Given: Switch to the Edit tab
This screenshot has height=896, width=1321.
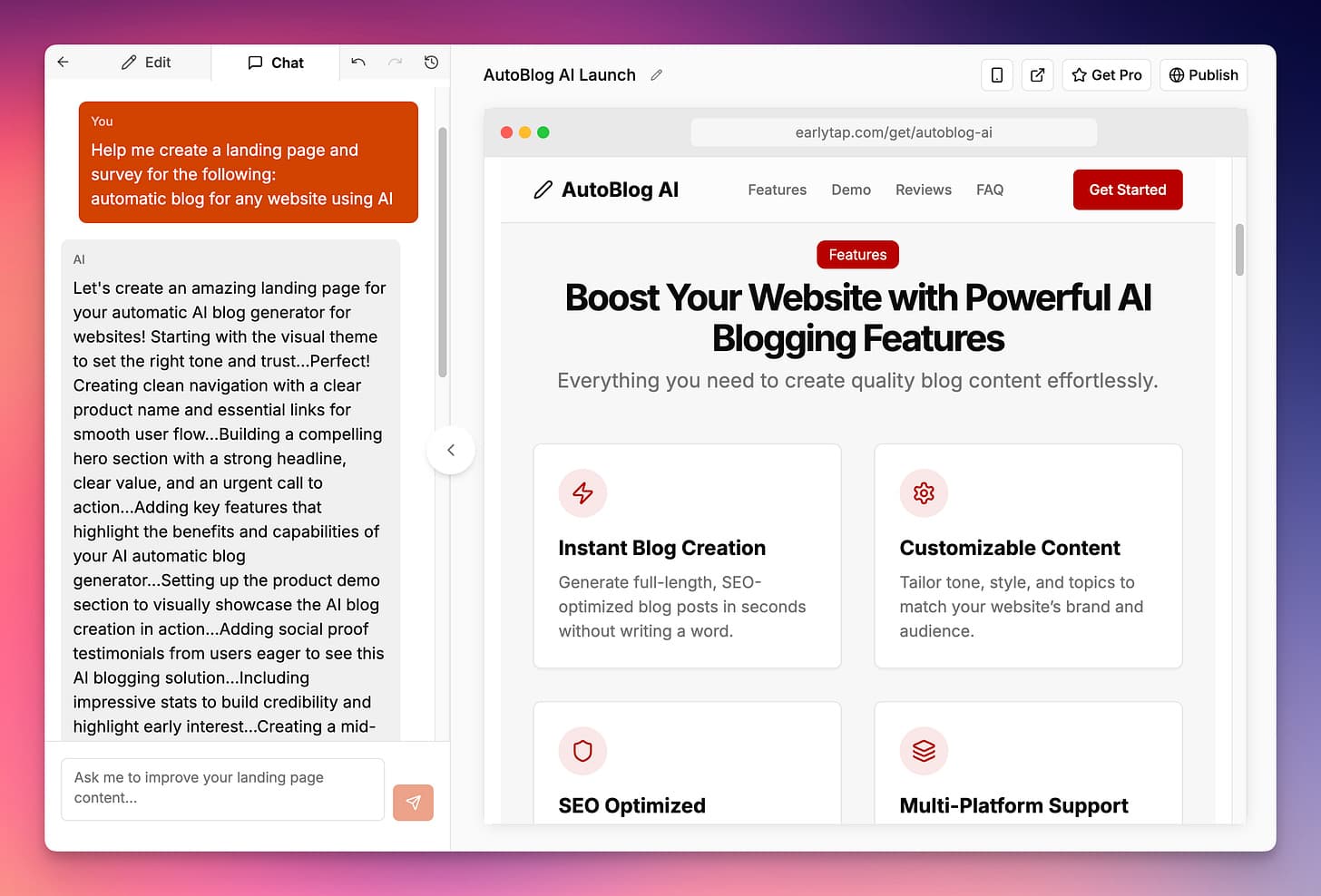Looking at the screenshot, I should pyautogui.click(x=146, y=63).
